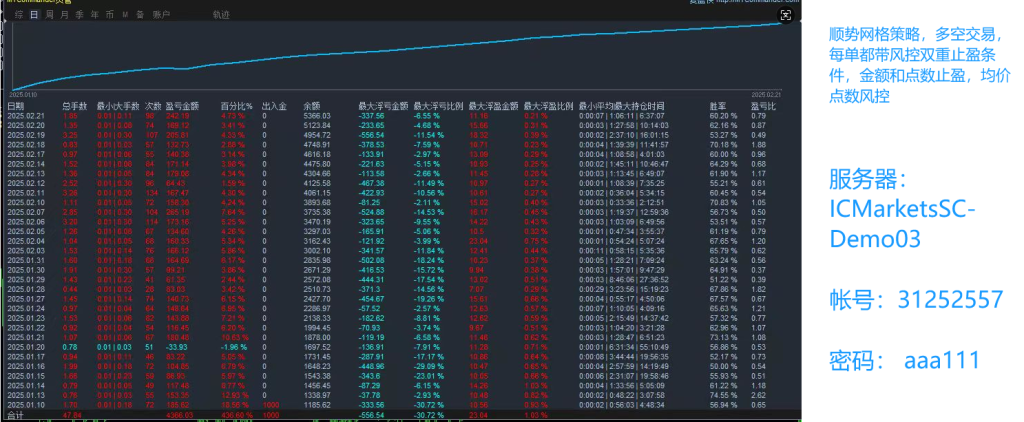Switch to the 综 summary tab

click(x=19, y=14)
